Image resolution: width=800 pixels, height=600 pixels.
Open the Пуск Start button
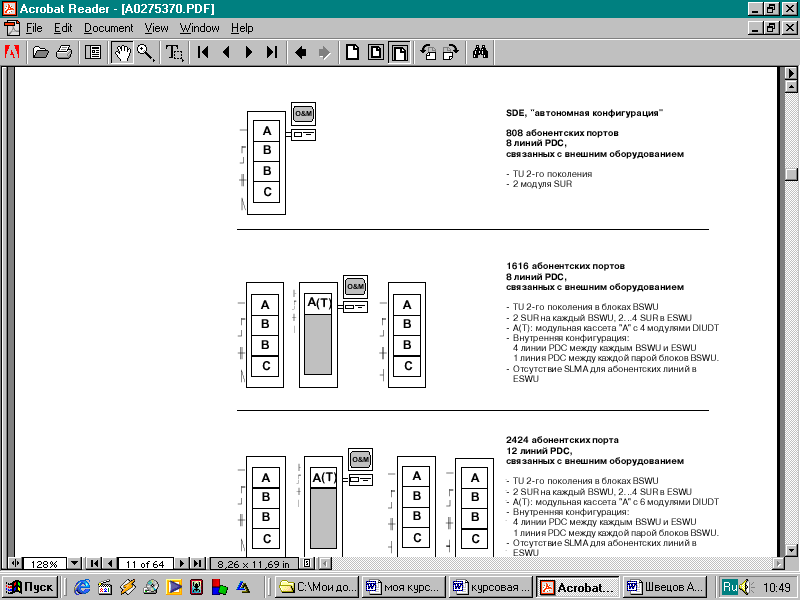30,587
